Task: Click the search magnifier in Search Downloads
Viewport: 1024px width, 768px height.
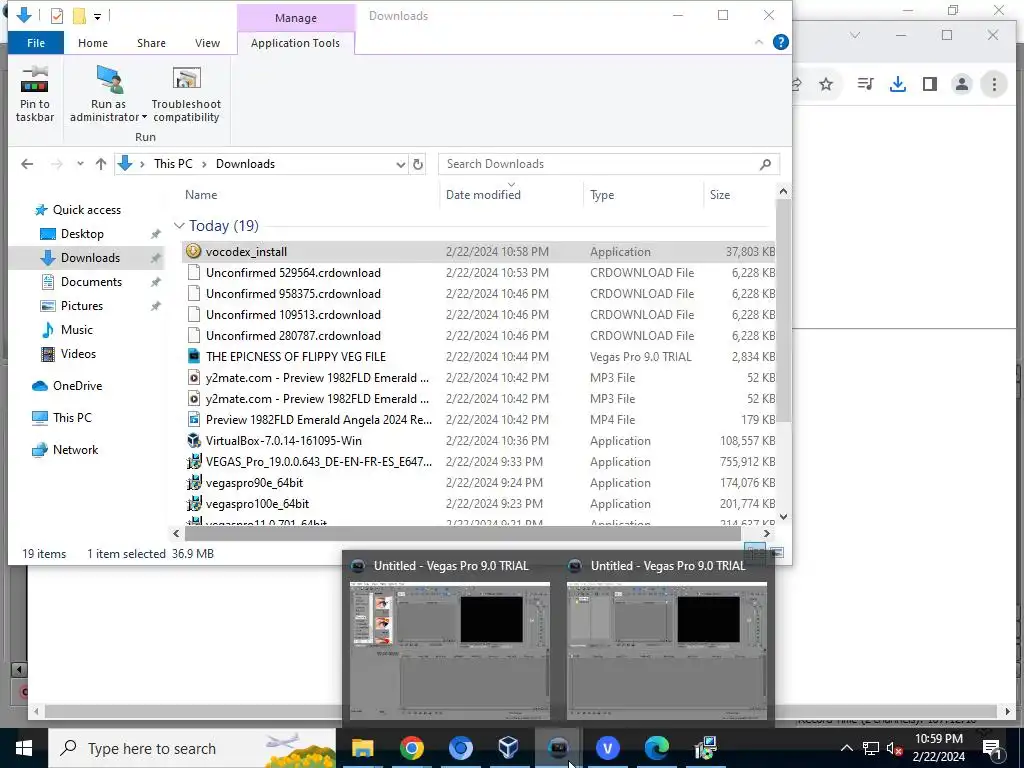Action: pyautogui.click(x=765, y=164)
